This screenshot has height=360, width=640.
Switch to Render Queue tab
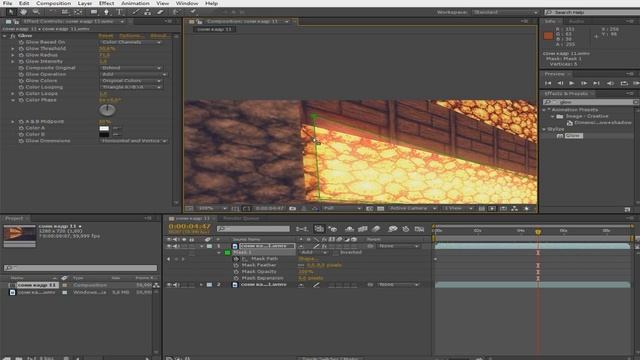pos(241,219)
